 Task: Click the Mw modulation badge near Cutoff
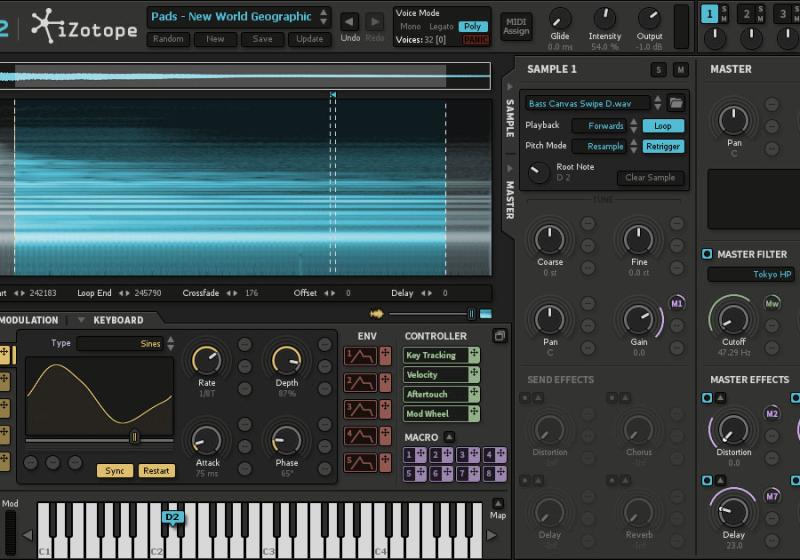pyautogui.click(x=772, y=303)
